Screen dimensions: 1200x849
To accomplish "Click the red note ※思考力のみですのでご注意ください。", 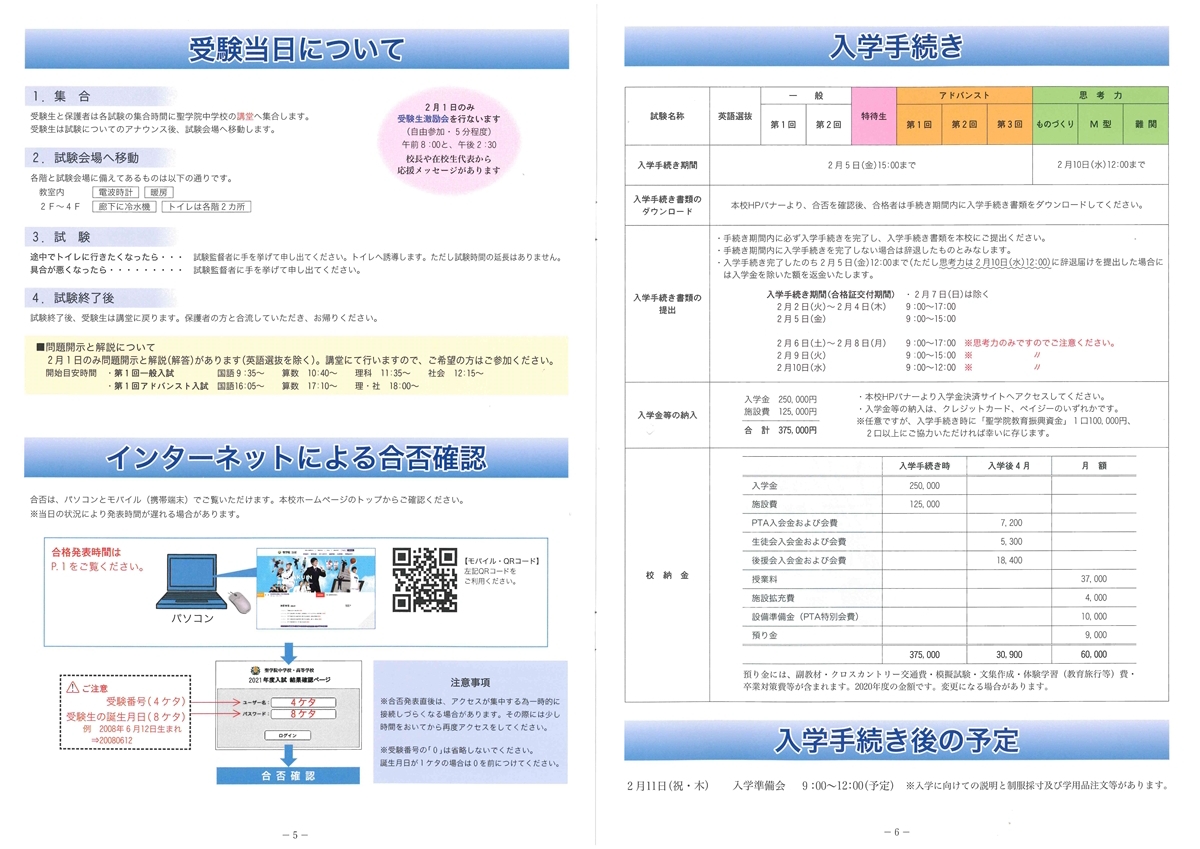I will pos(1040,342).
